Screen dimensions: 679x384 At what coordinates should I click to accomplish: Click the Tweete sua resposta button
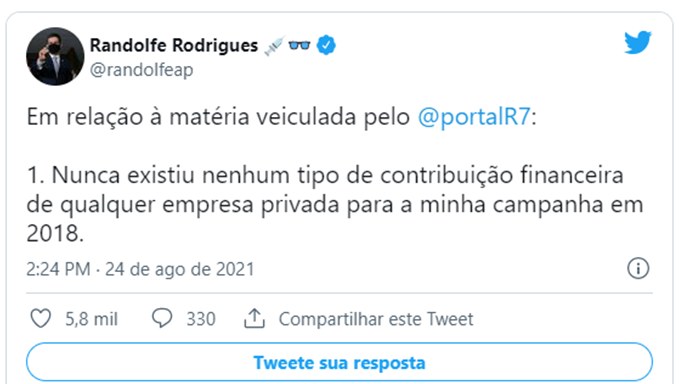[x=340, y=363]
